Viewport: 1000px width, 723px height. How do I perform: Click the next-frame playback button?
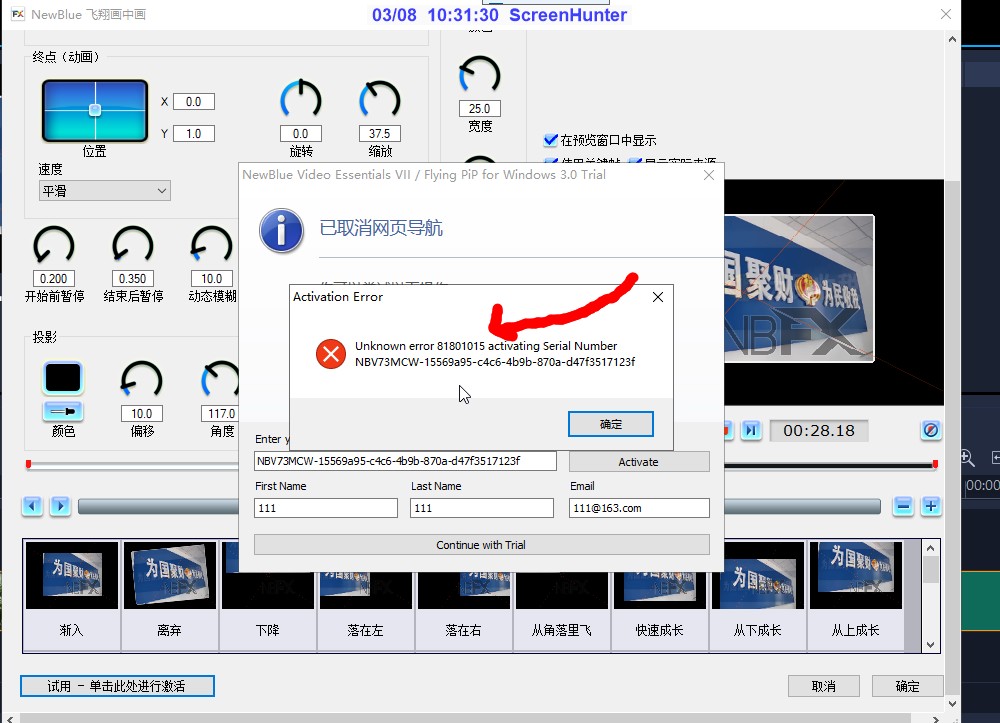point(751,430)
